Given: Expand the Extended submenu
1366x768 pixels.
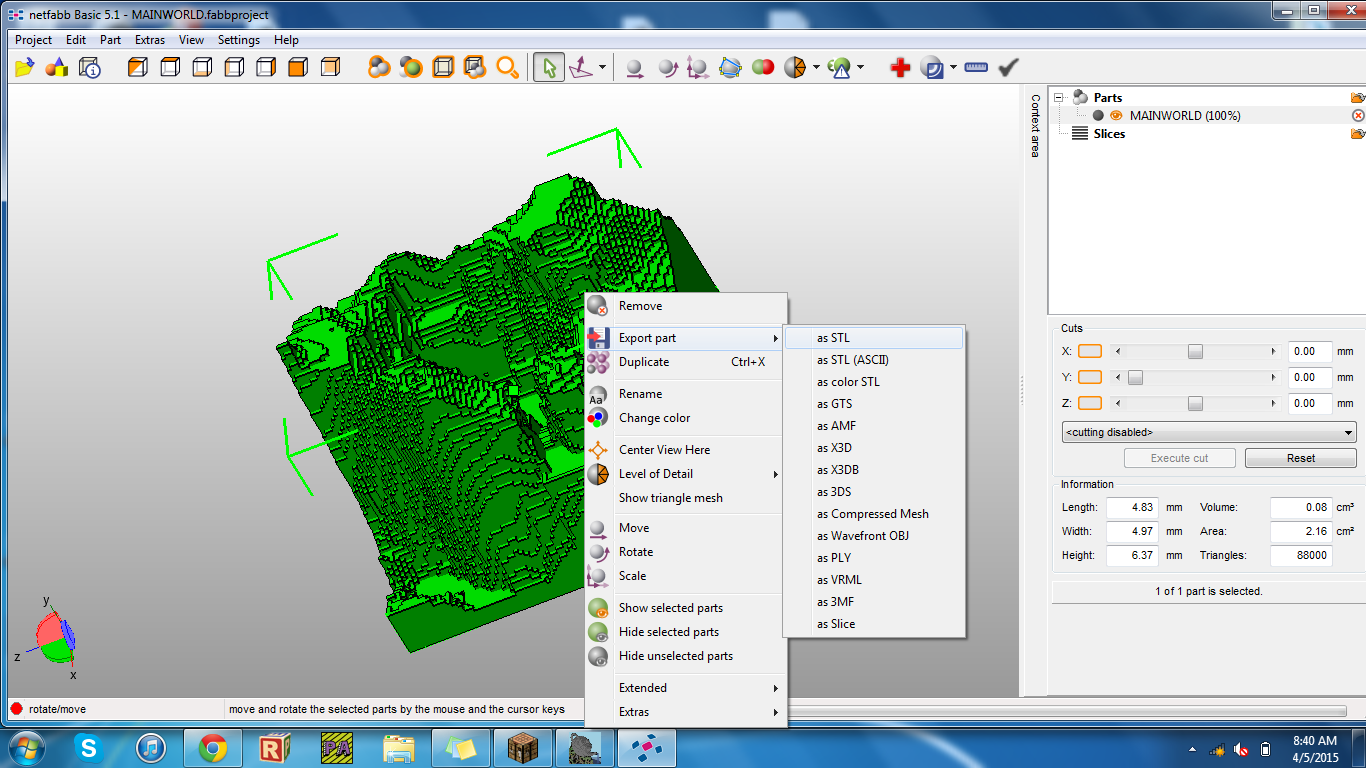Looking at the screenshot, I should 686,688.
